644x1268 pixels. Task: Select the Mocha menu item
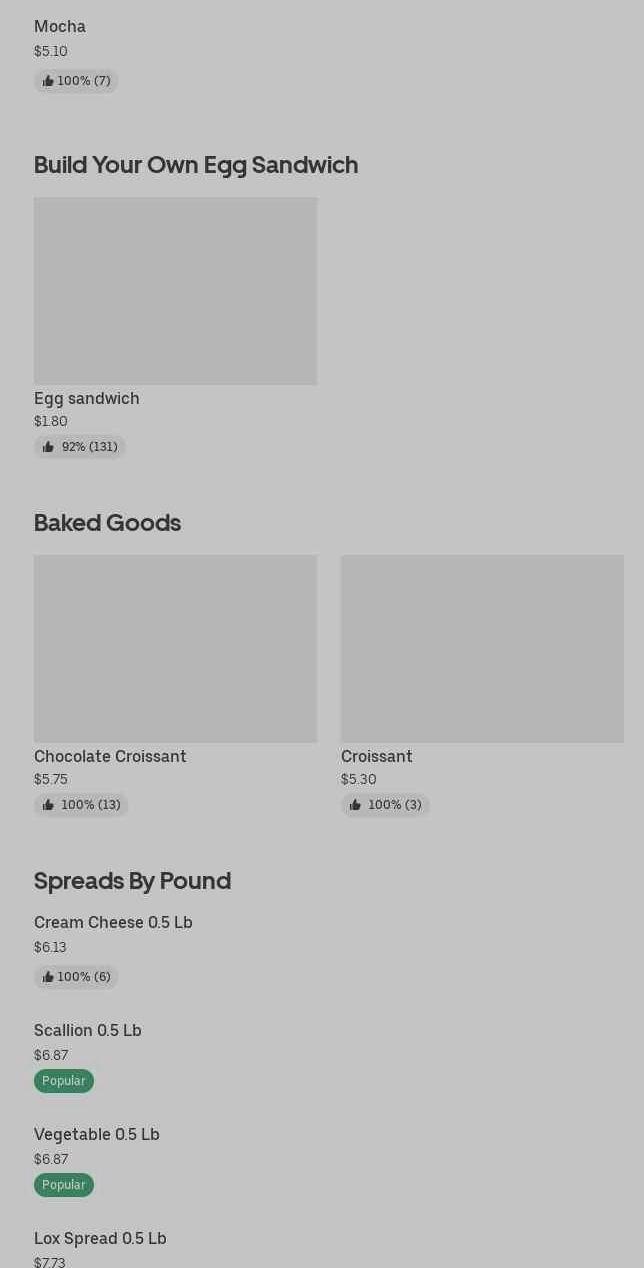click(x=60, y=27)
